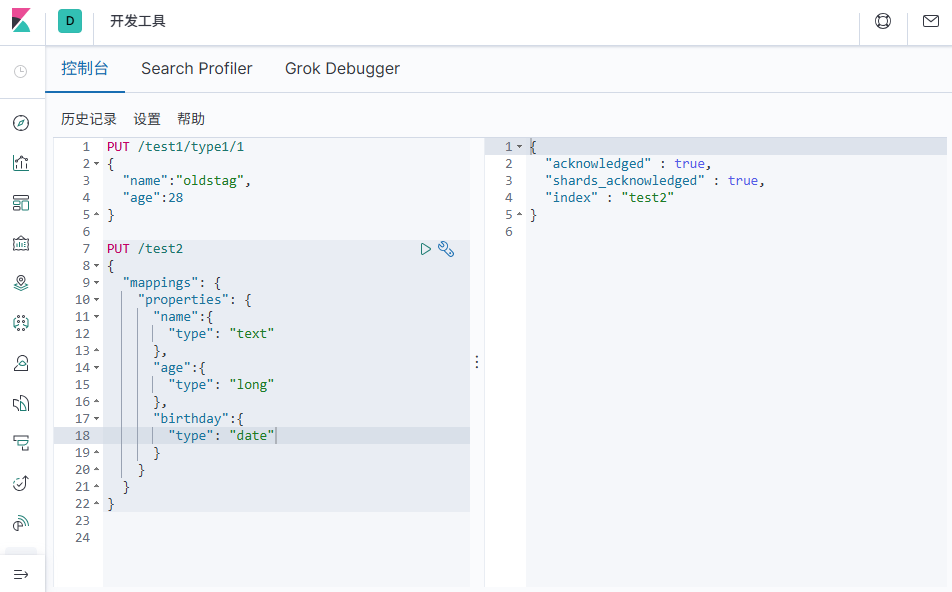Open Visualize from the chart sidebar icon
952x592 pixels.
tap(21, 163)
